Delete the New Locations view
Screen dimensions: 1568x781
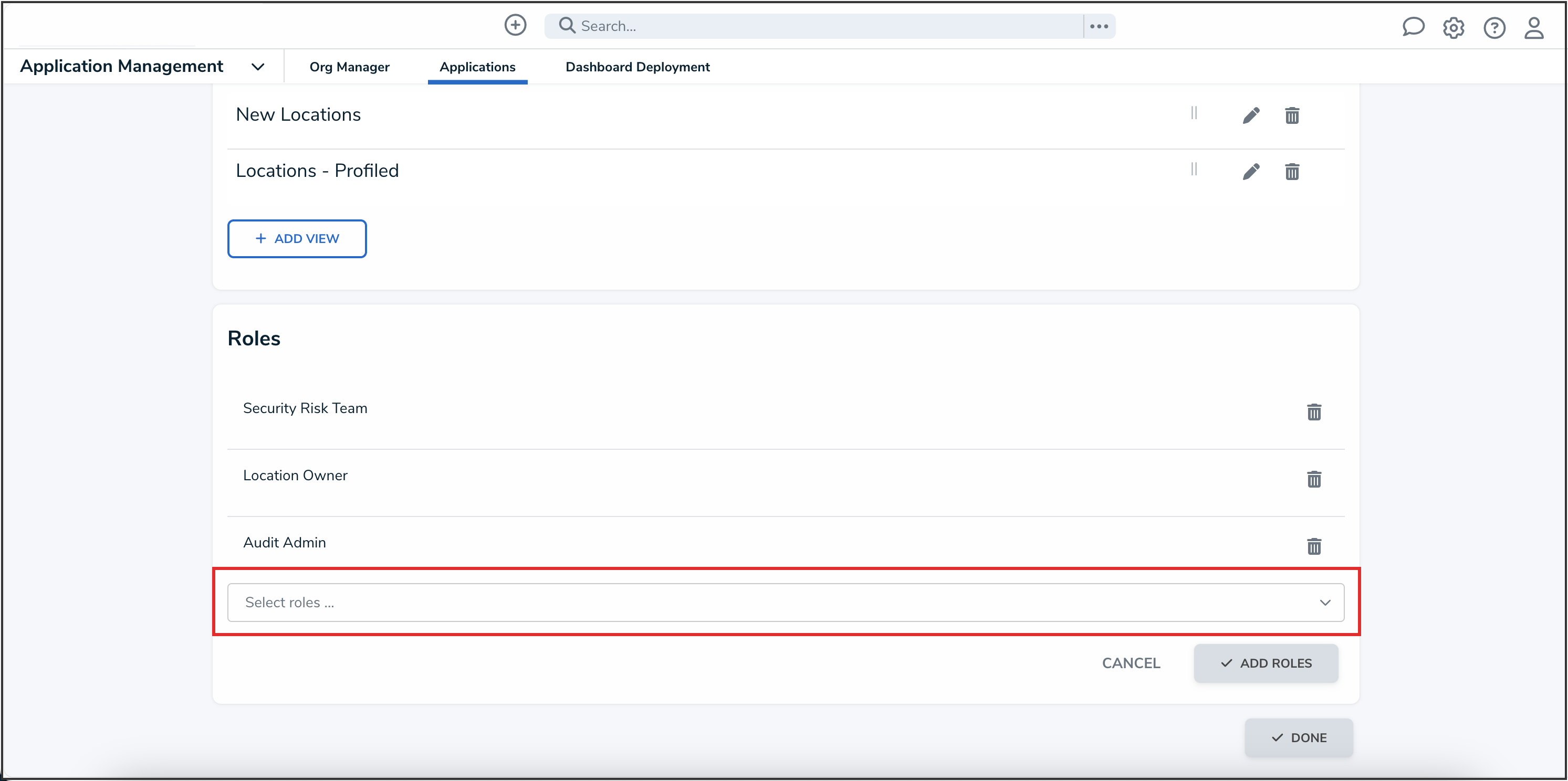click(x=1292, y=115)
